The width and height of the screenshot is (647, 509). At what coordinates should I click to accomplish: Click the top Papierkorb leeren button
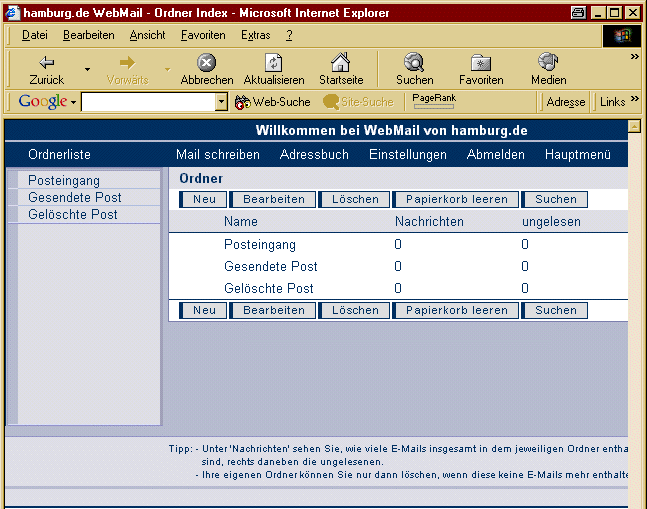click(x=456, y=199)
